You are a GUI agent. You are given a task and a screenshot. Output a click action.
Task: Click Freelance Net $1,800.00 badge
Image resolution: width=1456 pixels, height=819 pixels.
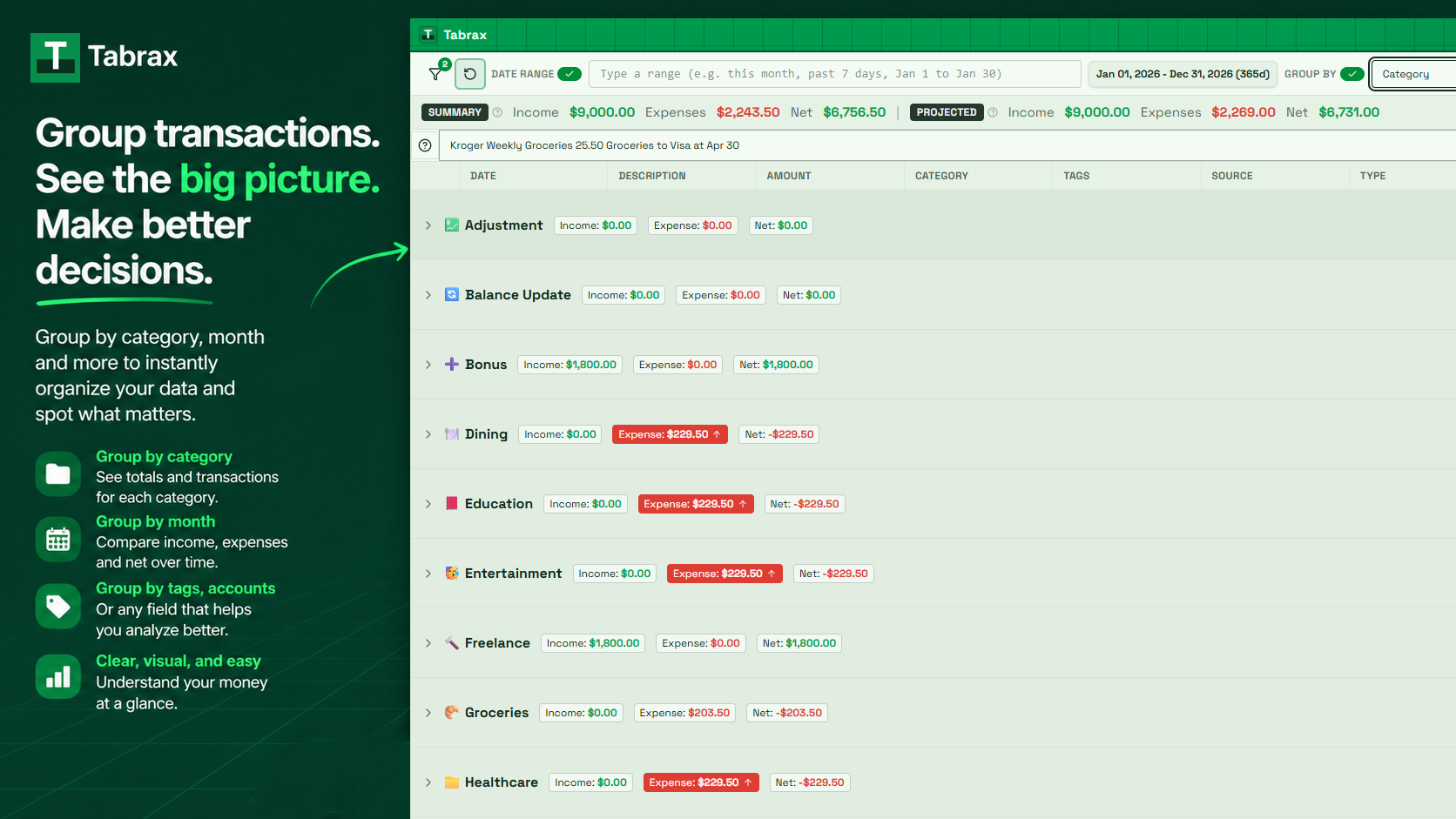799,643
